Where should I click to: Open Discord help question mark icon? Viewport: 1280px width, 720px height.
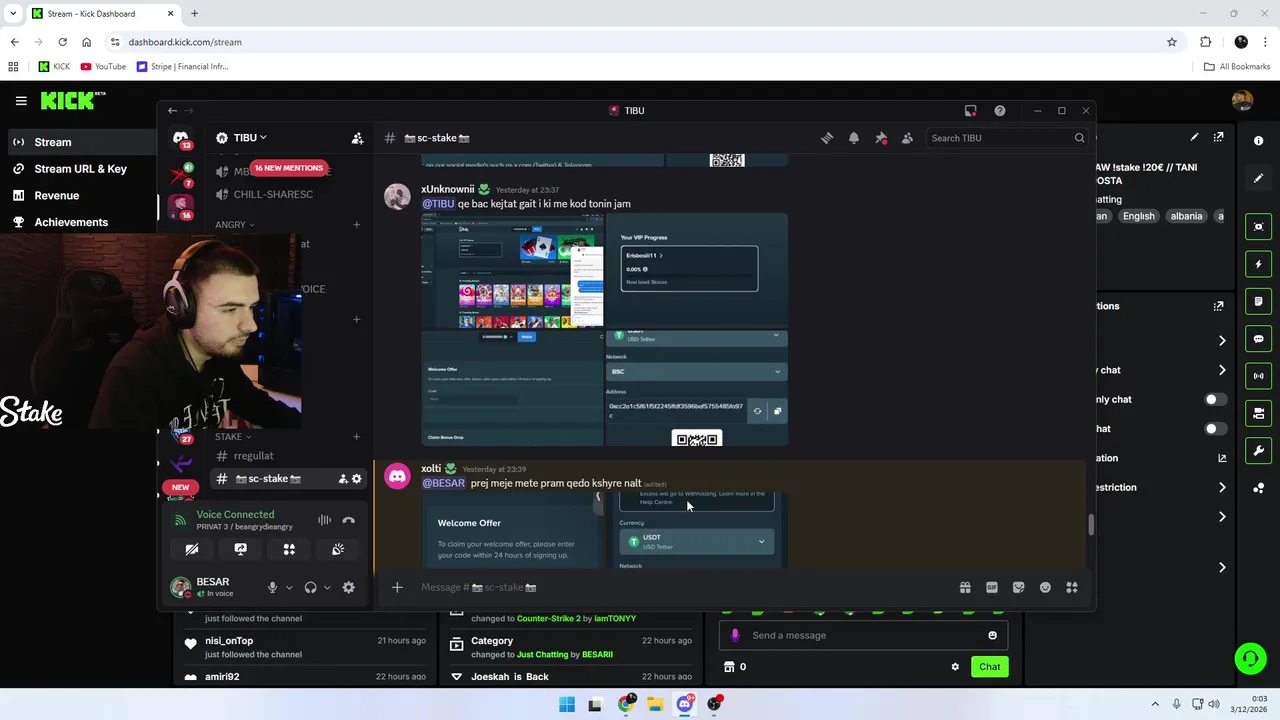1000,111
